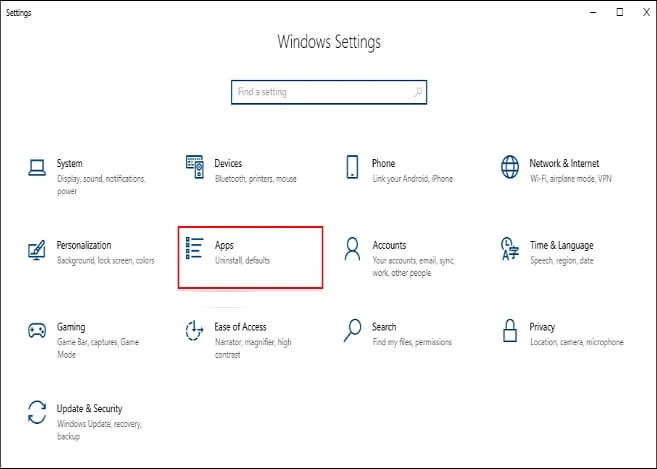The height and width of the screenshot is (469, 657).
Task: Click 'Game Bar, captures, Game Mode' text
Action: (x=98, y=348)
